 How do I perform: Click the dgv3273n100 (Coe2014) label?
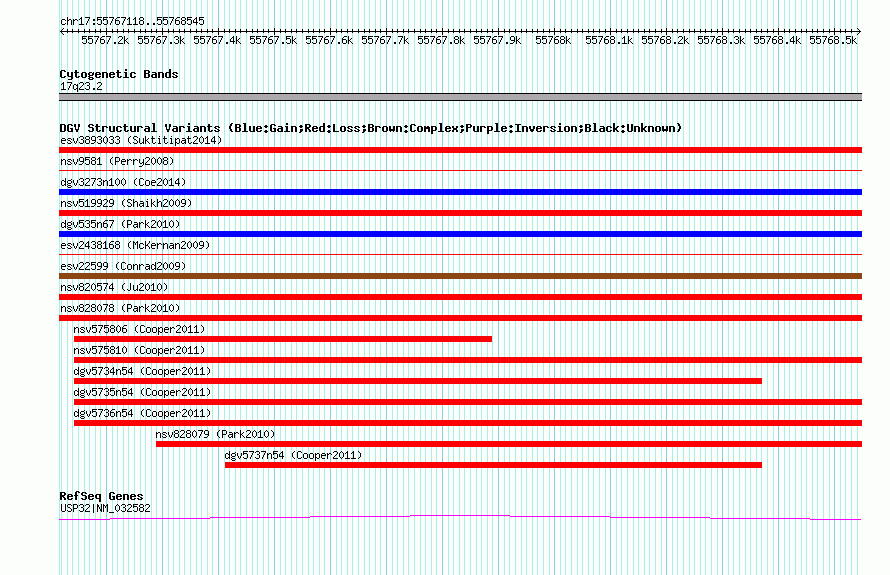[123, 182]
